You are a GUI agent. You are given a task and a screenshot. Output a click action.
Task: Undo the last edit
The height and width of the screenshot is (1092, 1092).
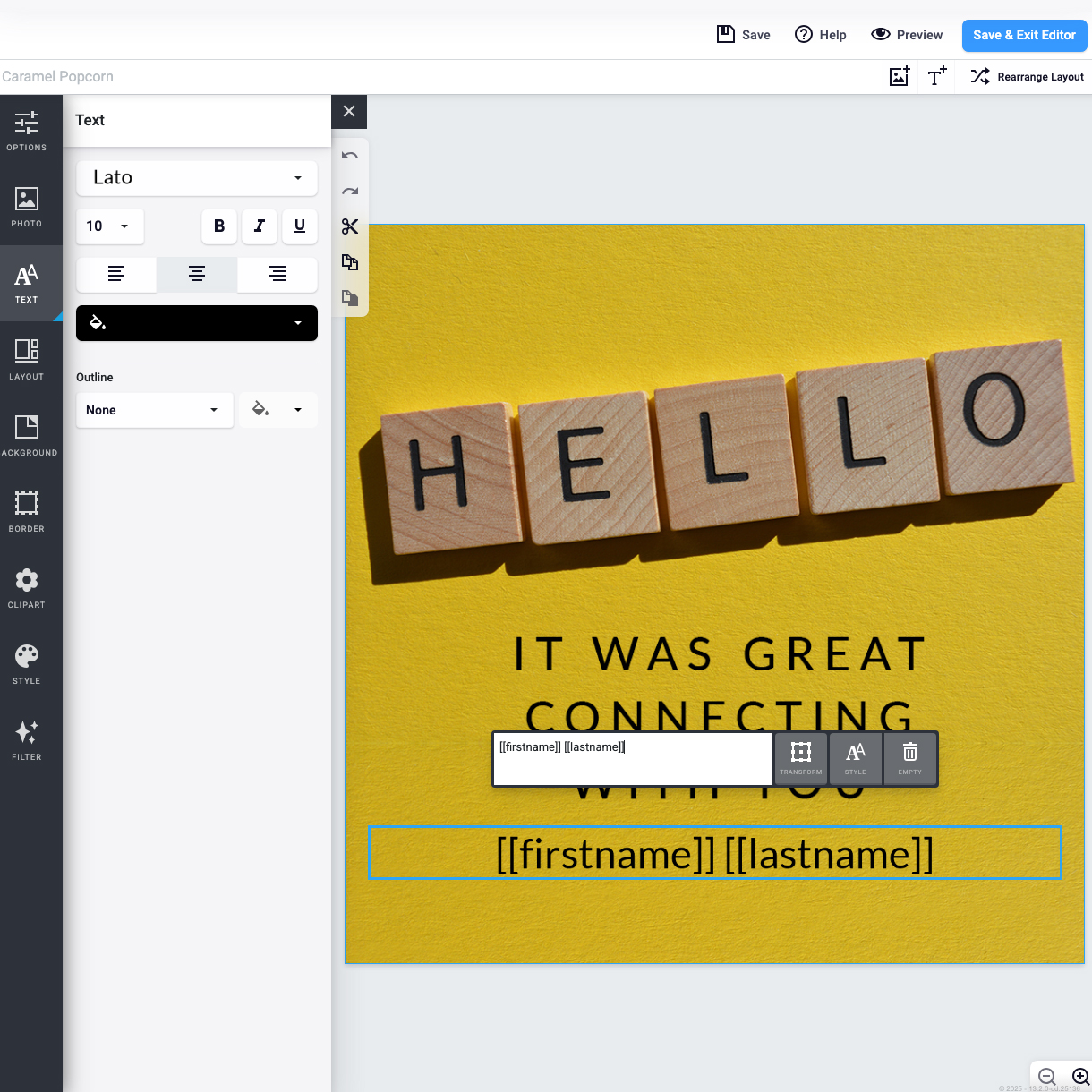[349, 155]
